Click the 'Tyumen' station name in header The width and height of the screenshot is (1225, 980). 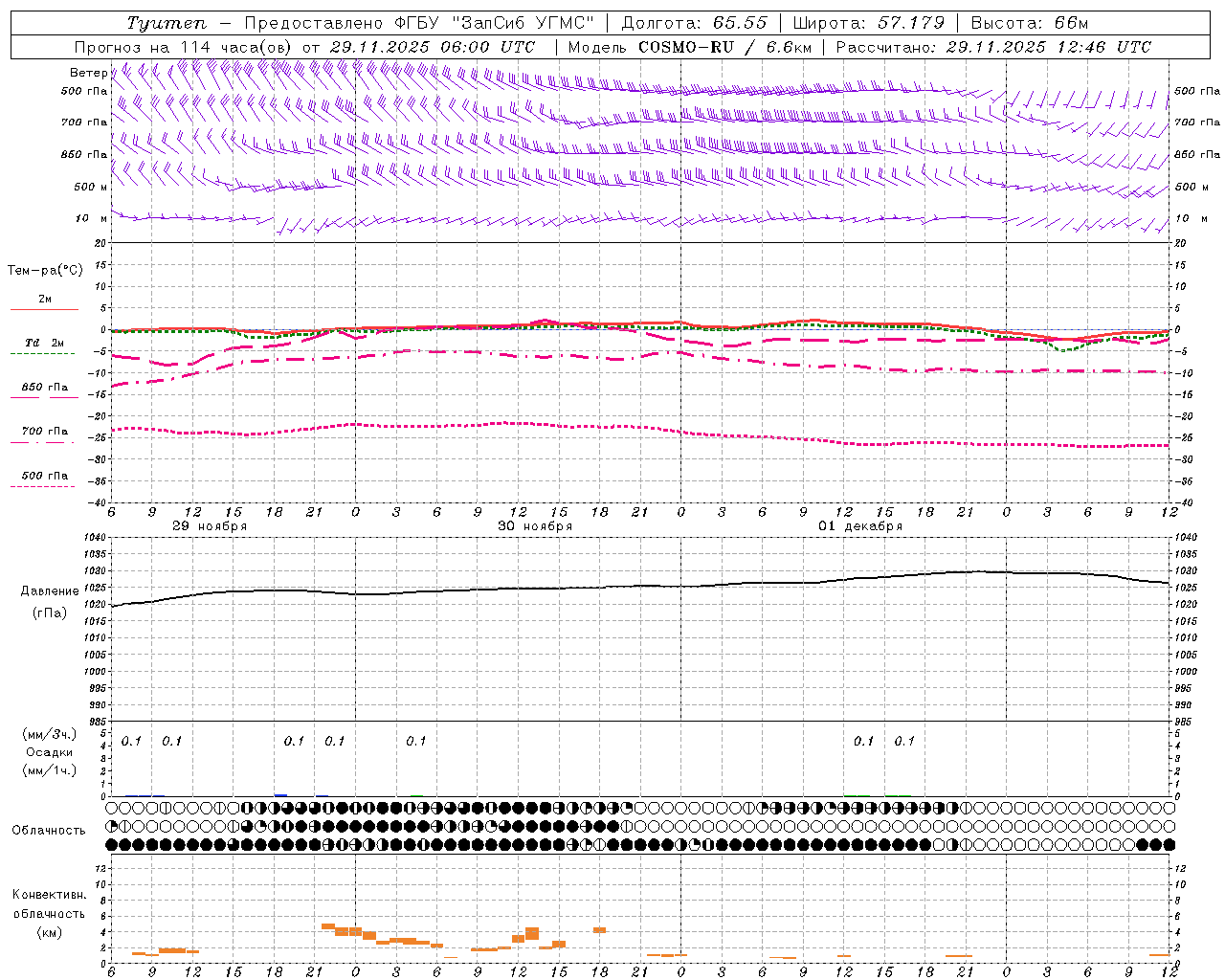point(166,23)
